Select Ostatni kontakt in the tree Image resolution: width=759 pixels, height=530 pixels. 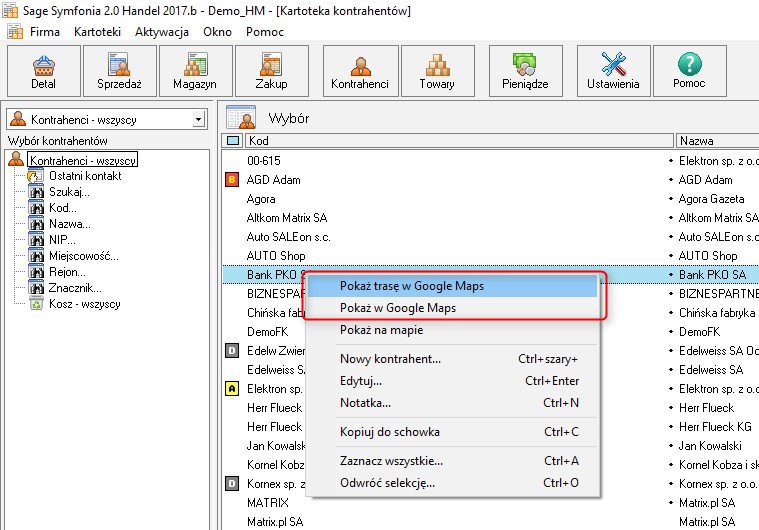click(85, 176)
